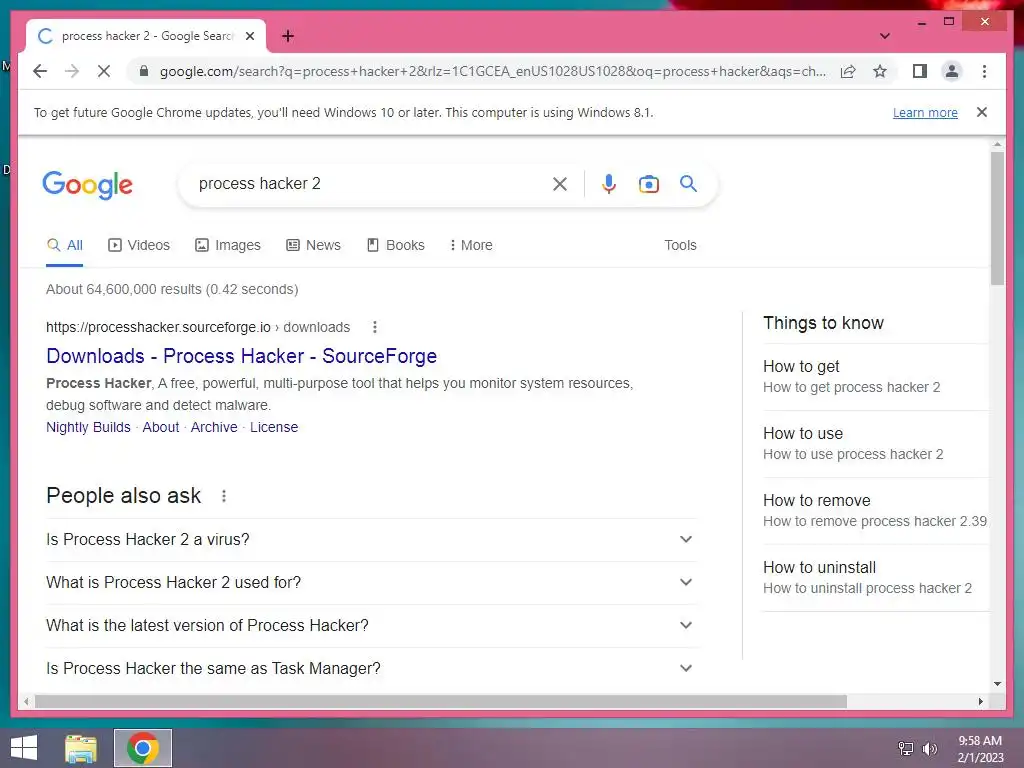Open the network tray icon
This screenshot has height=768, width=1024.
pyautogui.click(x=905, y=748)
